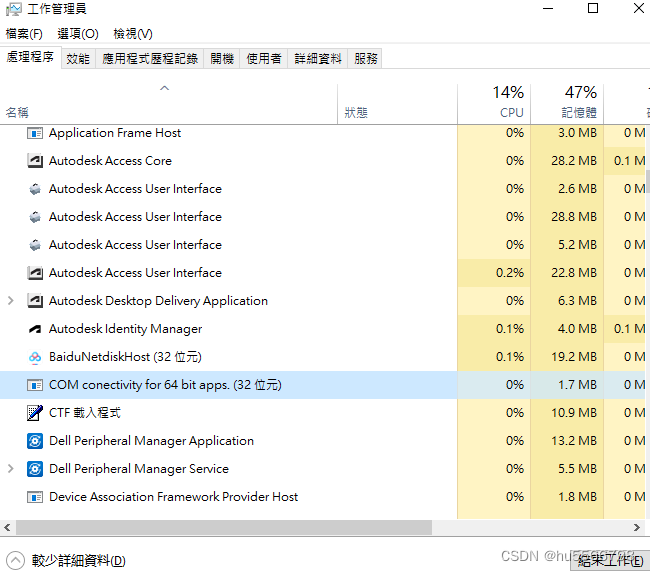
Task: Sort by the 狀態 column header
Action: click(398, 104)
